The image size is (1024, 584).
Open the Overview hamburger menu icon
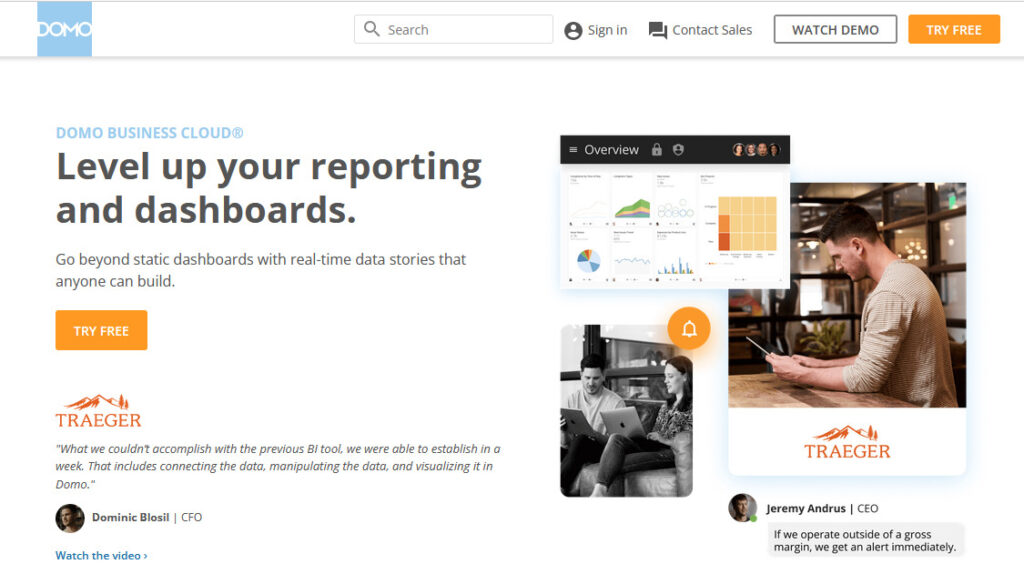573,150
